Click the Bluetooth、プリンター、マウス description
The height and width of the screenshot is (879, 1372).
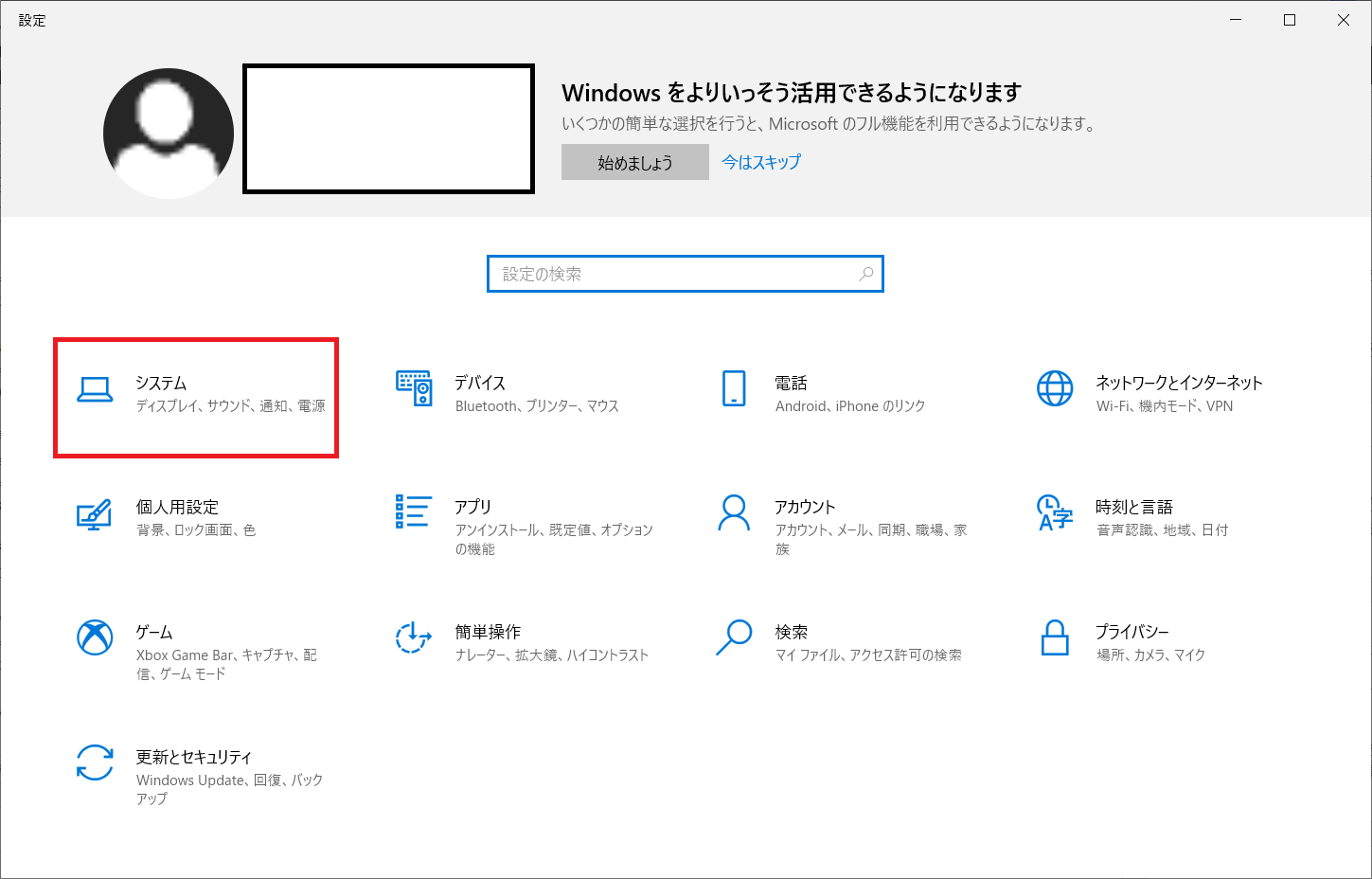(537, 405)
